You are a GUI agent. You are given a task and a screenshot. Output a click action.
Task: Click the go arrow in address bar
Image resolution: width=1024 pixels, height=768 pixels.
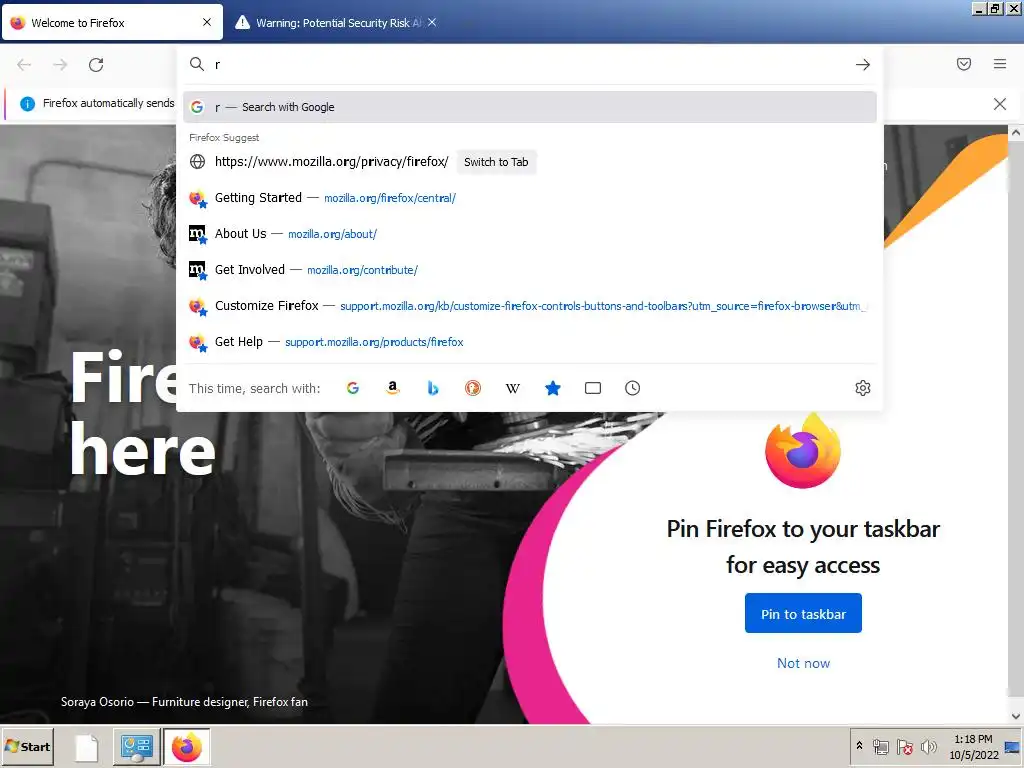(x=863, y=65)
